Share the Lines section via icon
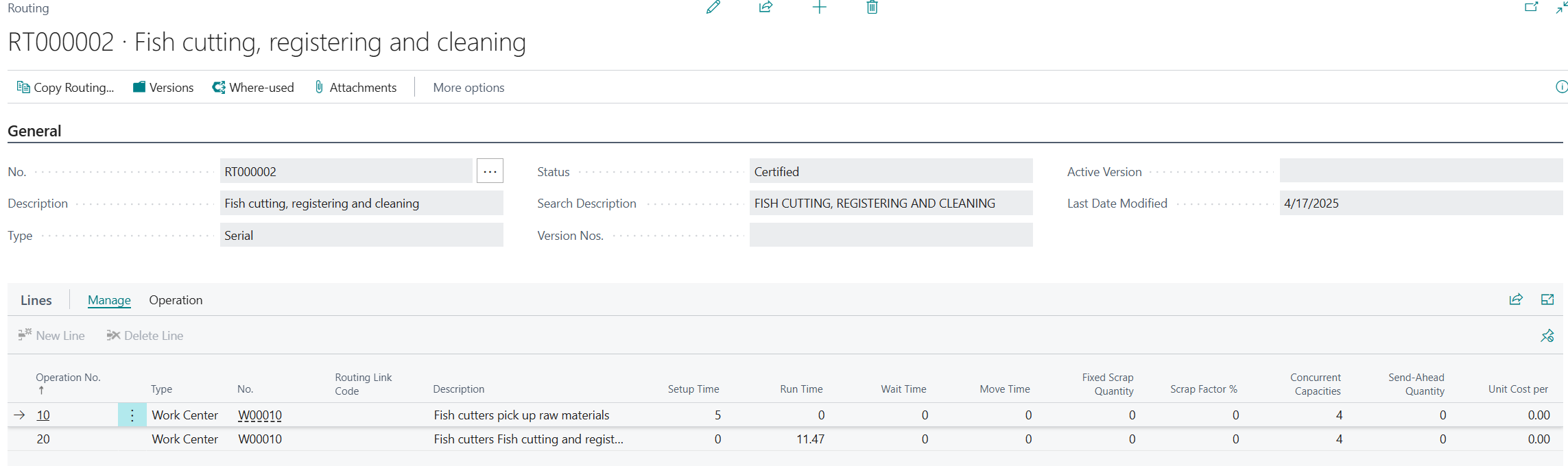The image size is (1568, 466). point(1516,299)
